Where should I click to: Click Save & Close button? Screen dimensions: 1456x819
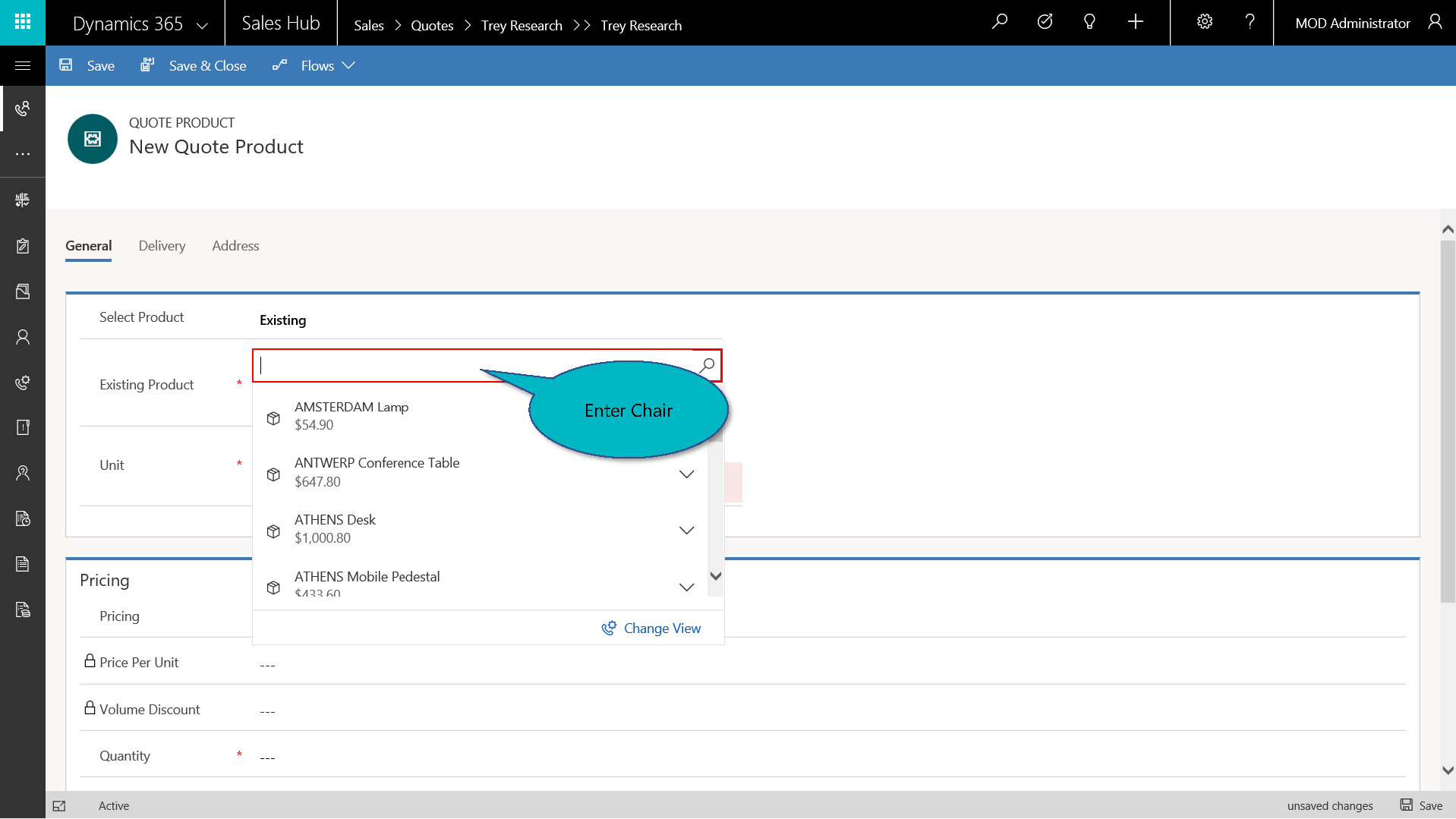(194, 66)
